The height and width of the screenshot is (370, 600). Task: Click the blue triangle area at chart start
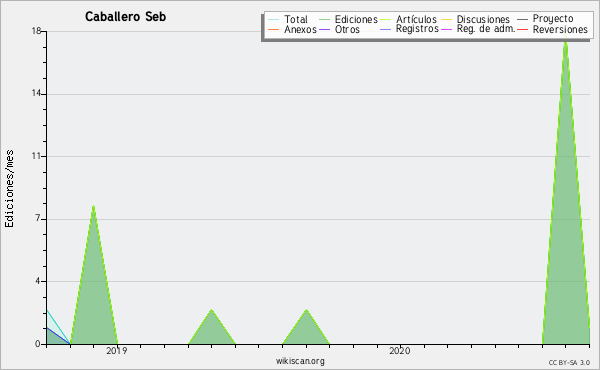pos(54,338)
